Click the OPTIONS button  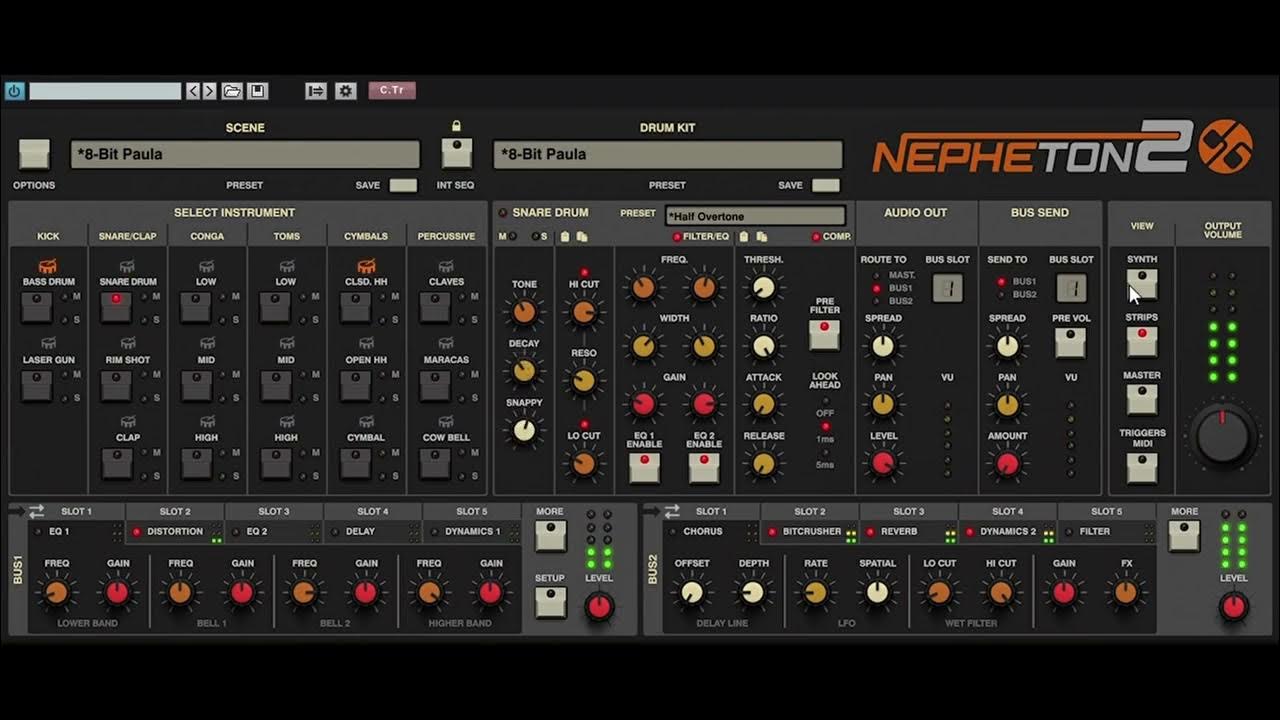coord(34,154)
